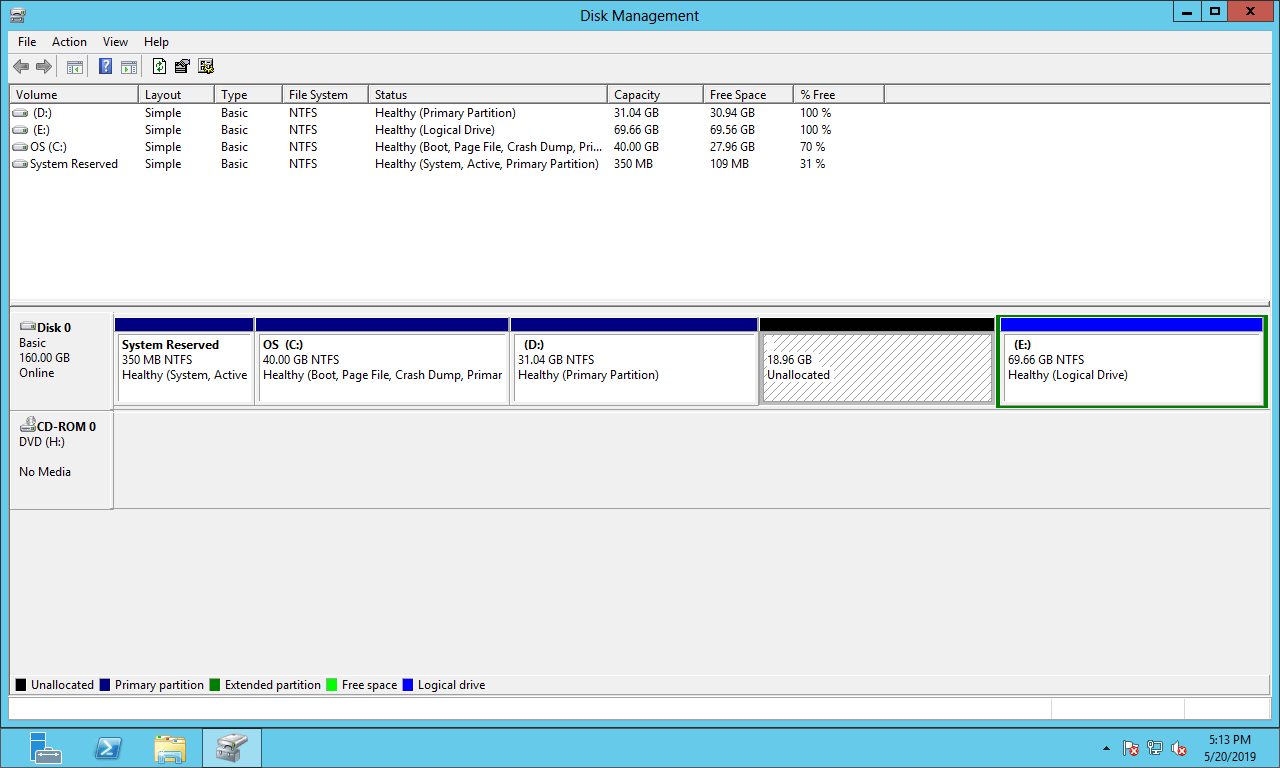Viewport: 1280px width, 768px height.
Task: Select the 18.96 GB Unallocated space block
Action: pos(877,367)
